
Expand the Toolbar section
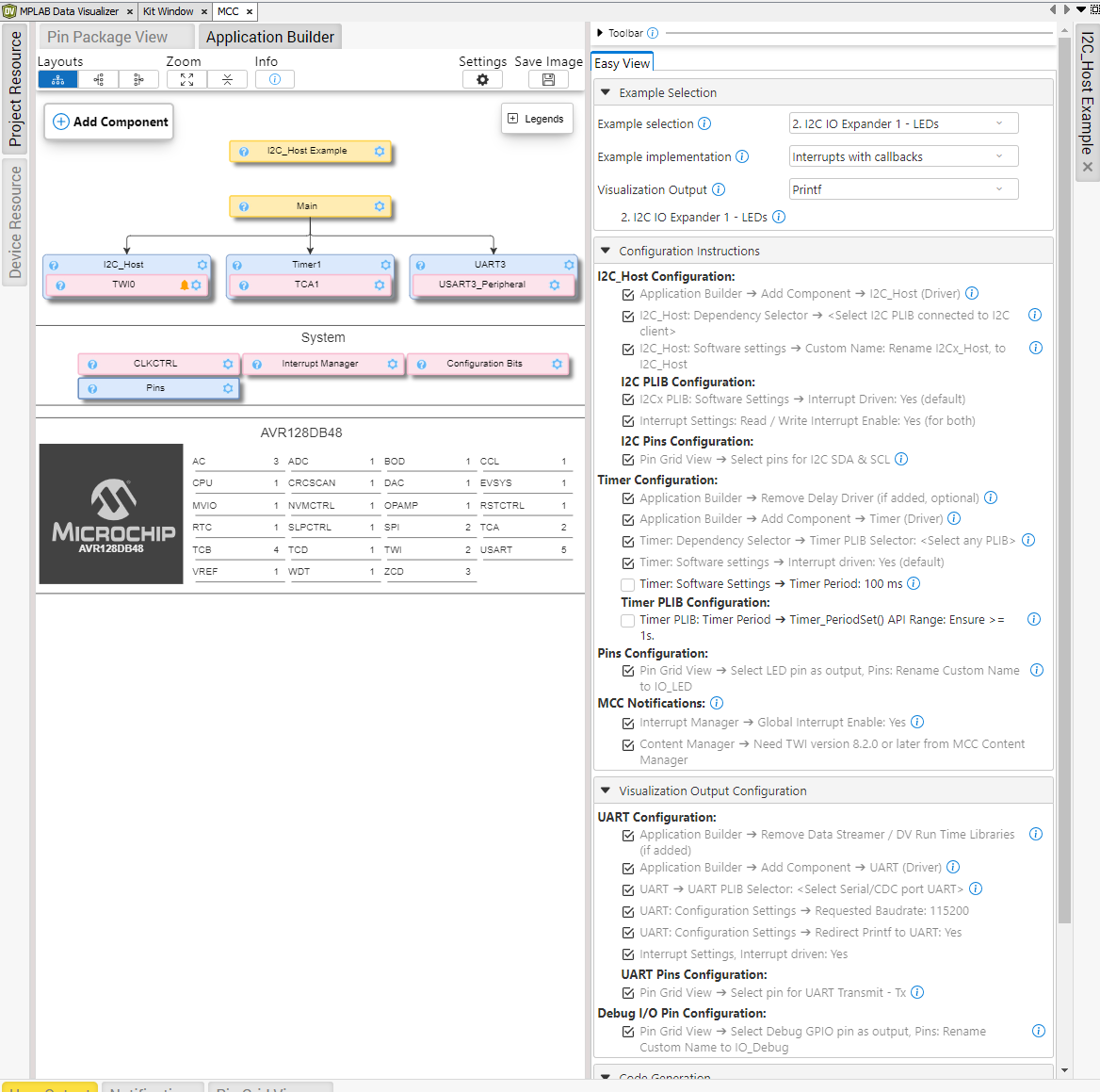pyautogui.click(x=600, y=33)
